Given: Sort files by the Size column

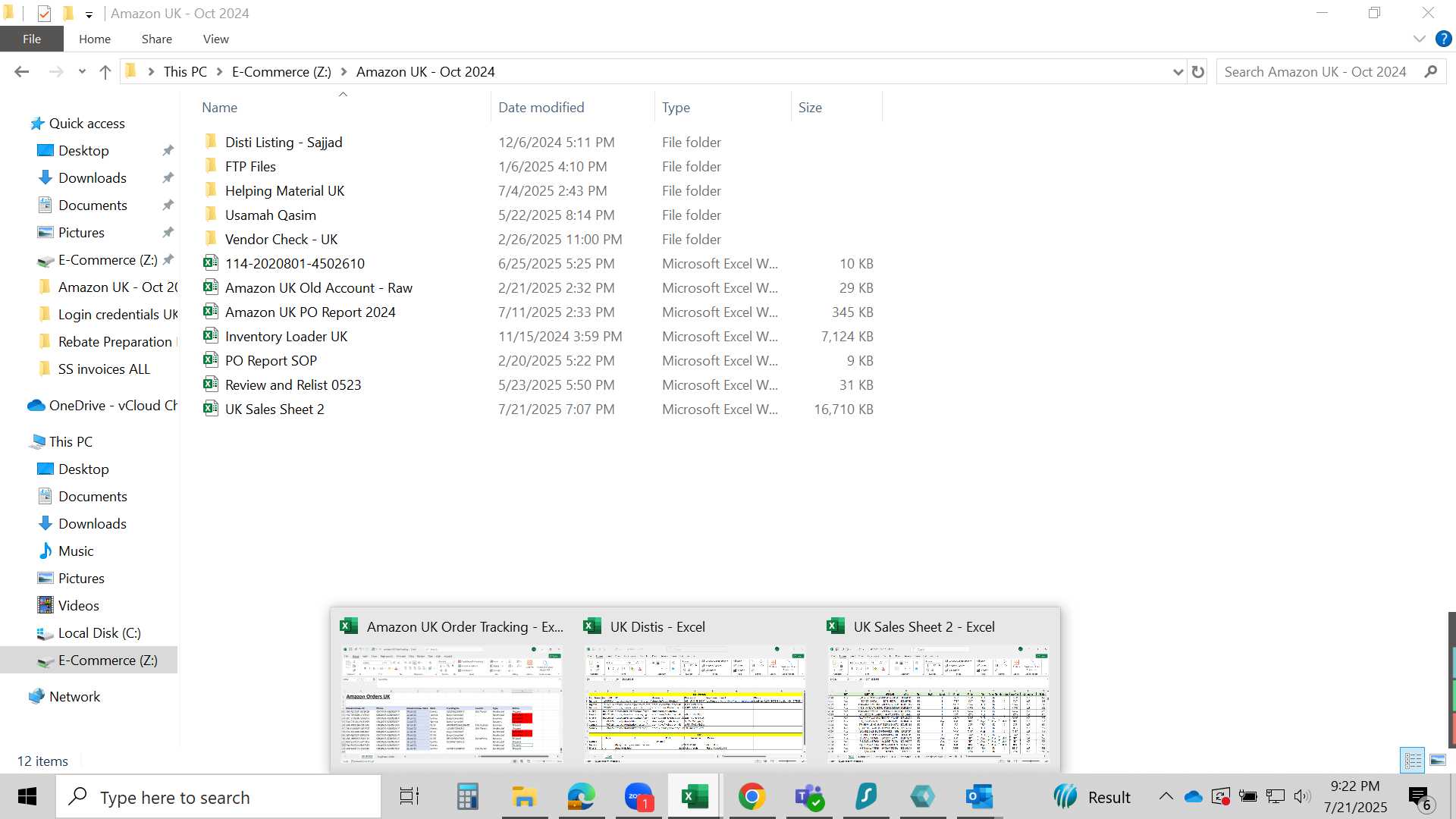Looking at the screenshot, I should pos(836,107).
